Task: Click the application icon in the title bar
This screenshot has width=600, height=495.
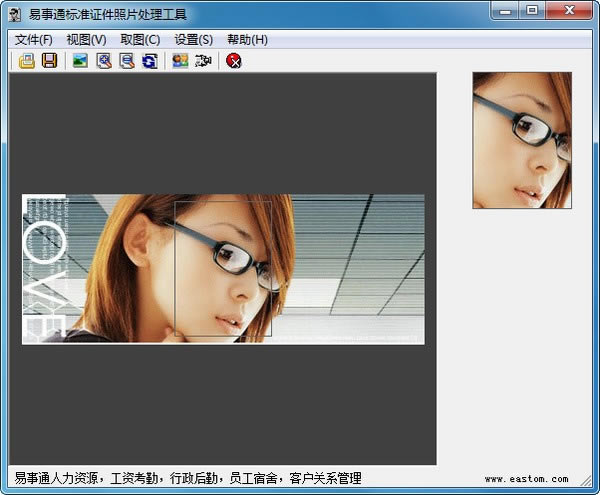Action: pos(15,14)
